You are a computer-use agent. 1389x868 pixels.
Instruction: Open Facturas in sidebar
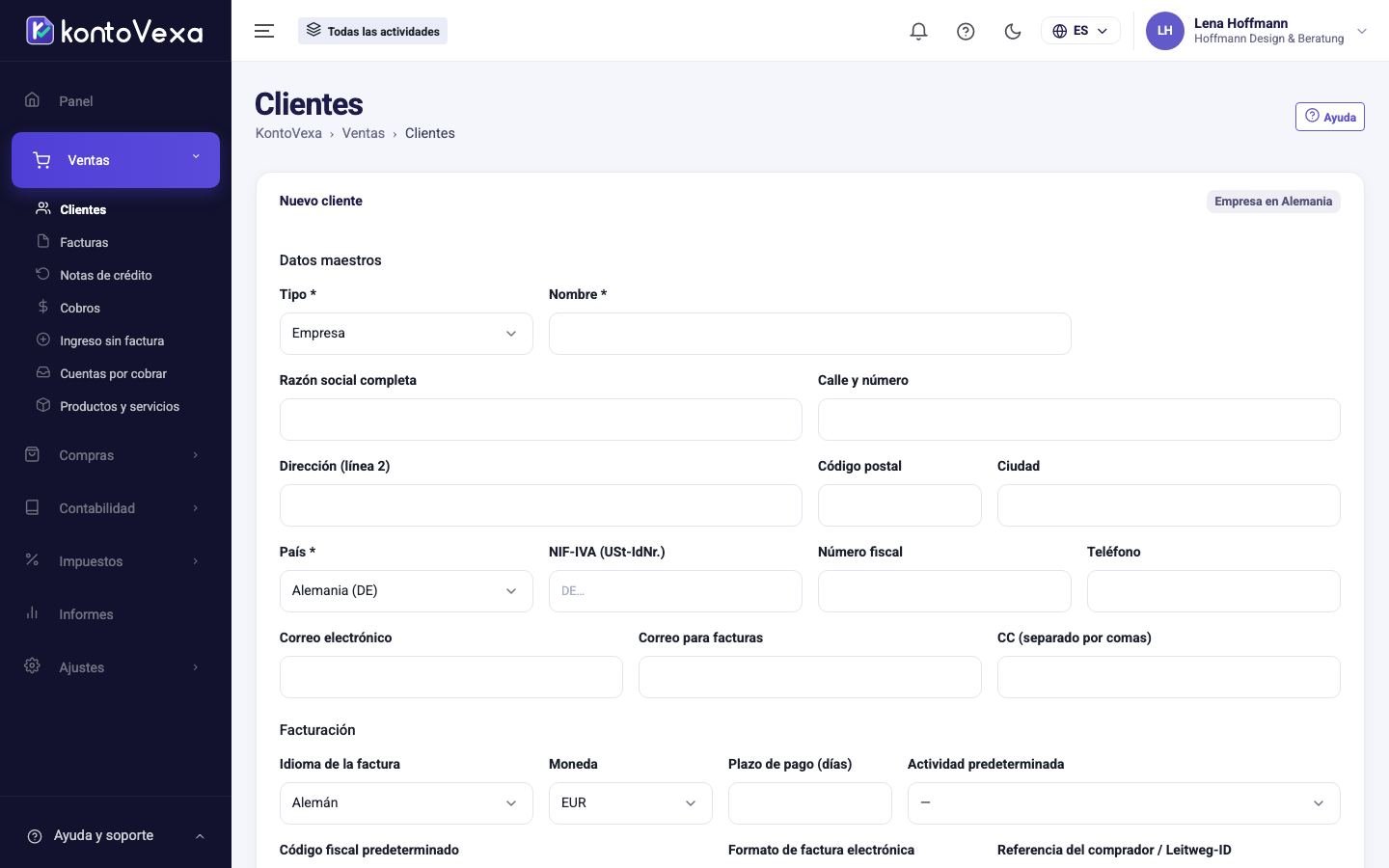pos(84,242)
